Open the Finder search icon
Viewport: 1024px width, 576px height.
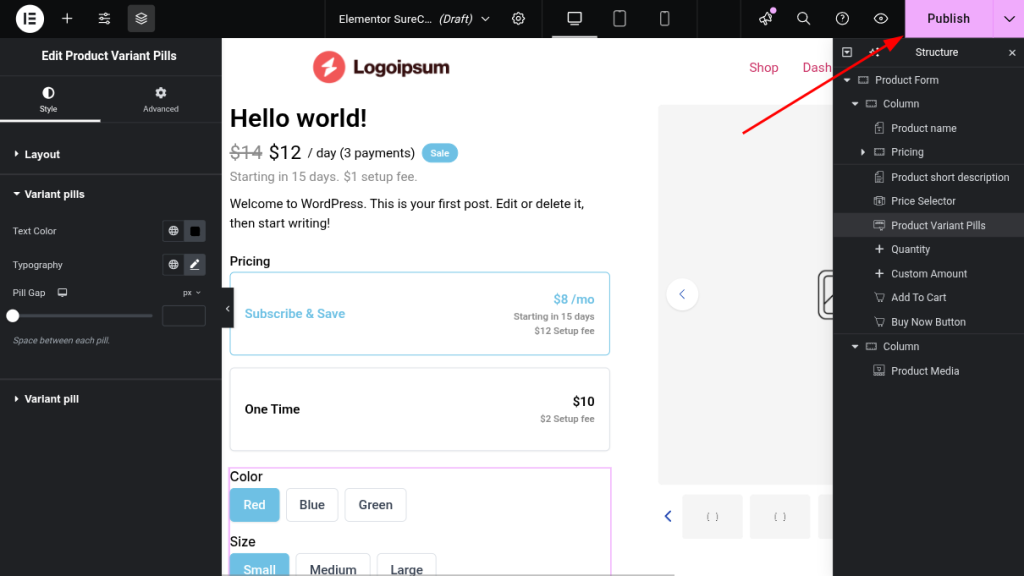tap(803, 18)
